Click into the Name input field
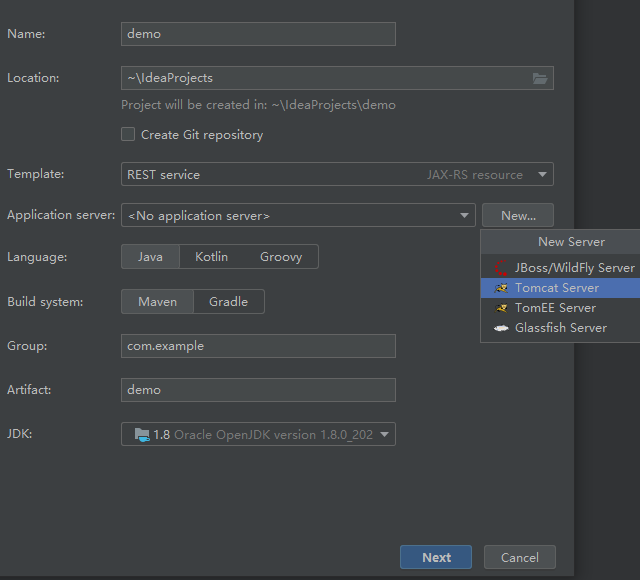 (x=258, y=34)
